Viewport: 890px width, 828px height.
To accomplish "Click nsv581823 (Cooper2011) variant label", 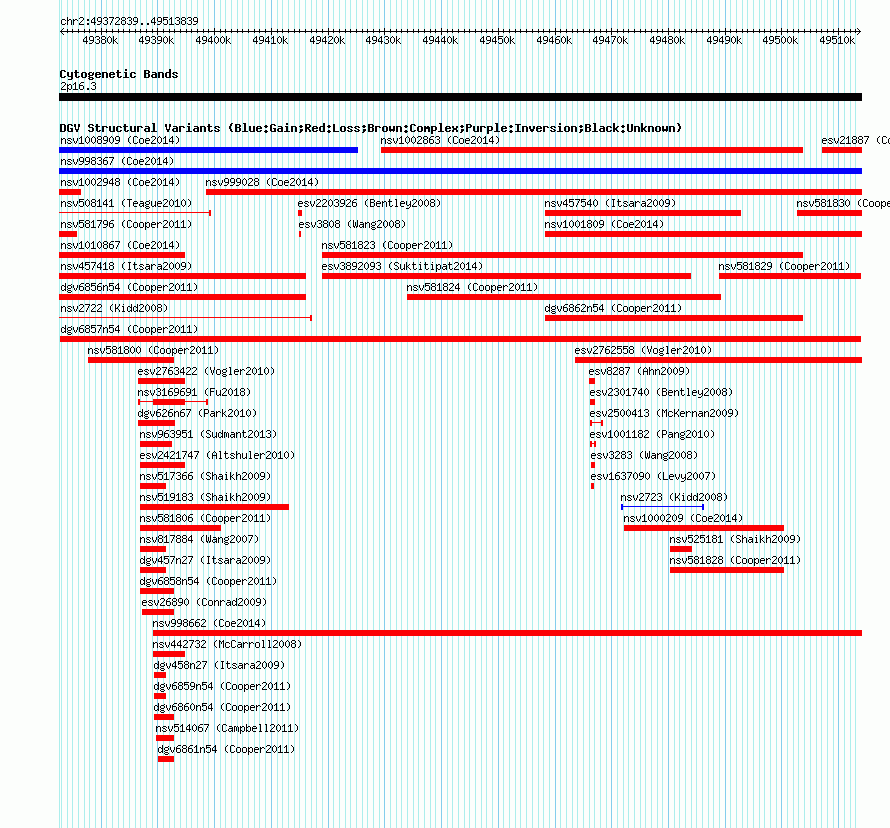I will click(x=387, y=245).
